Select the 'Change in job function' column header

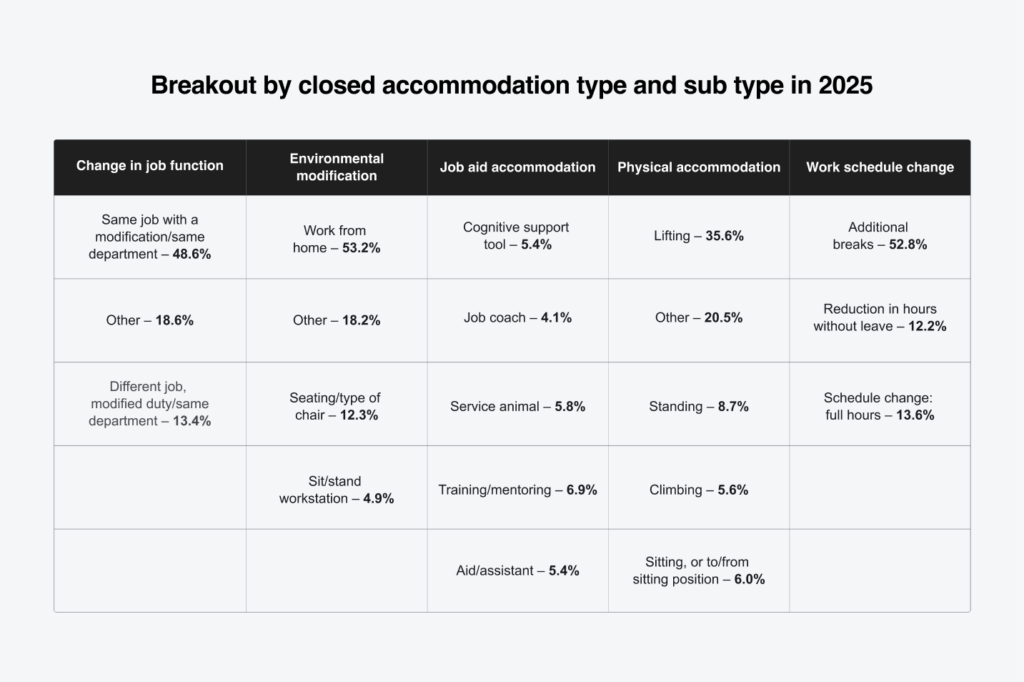[x=150, y=166]
